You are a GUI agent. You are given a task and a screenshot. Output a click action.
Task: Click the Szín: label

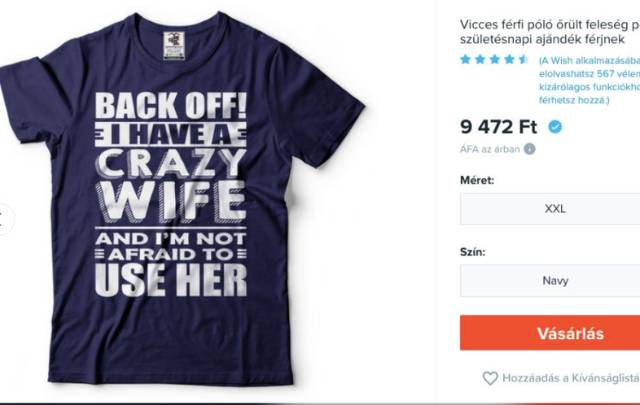pos(473,252)
